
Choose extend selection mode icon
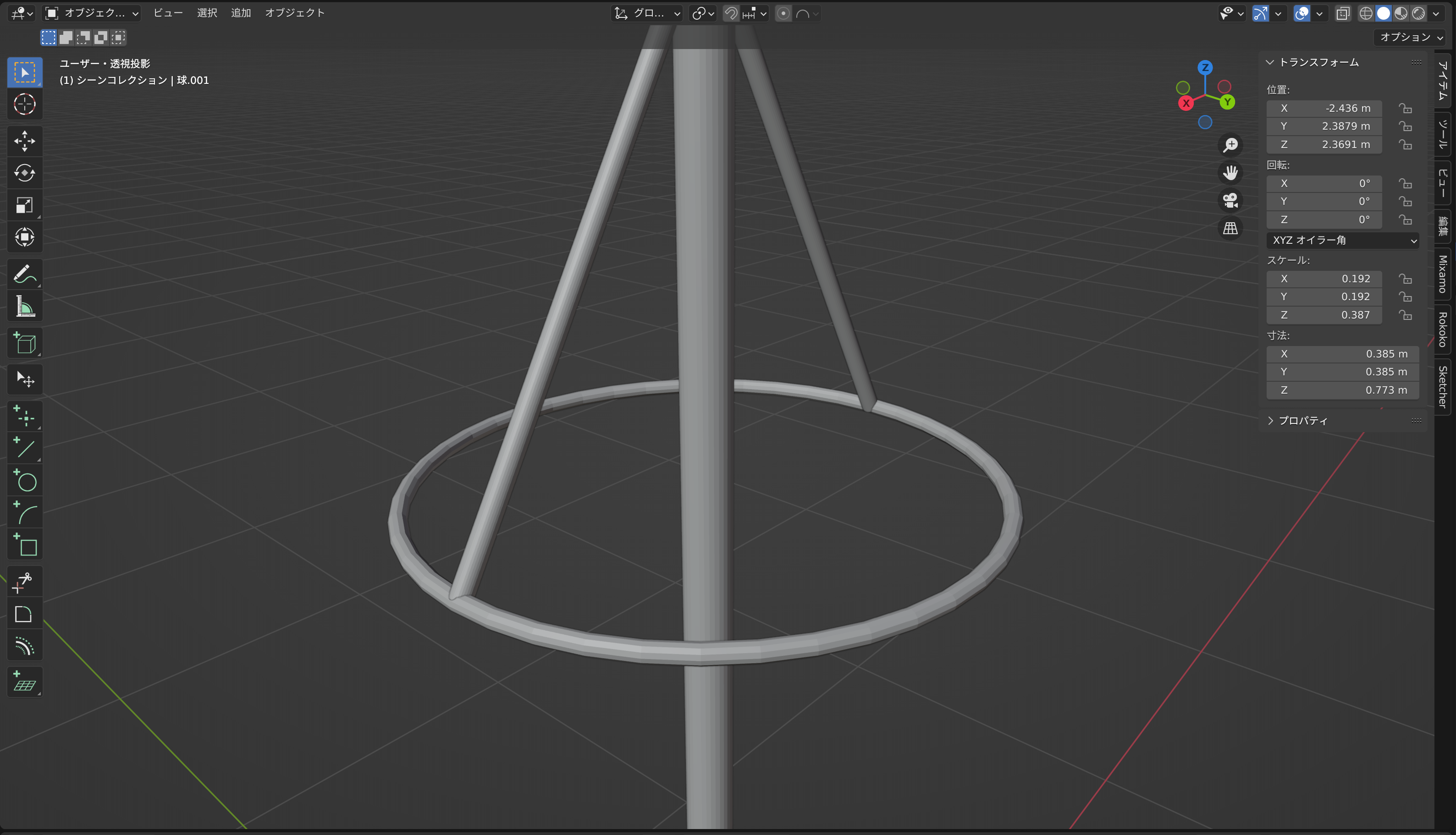(x=66, y=38)
